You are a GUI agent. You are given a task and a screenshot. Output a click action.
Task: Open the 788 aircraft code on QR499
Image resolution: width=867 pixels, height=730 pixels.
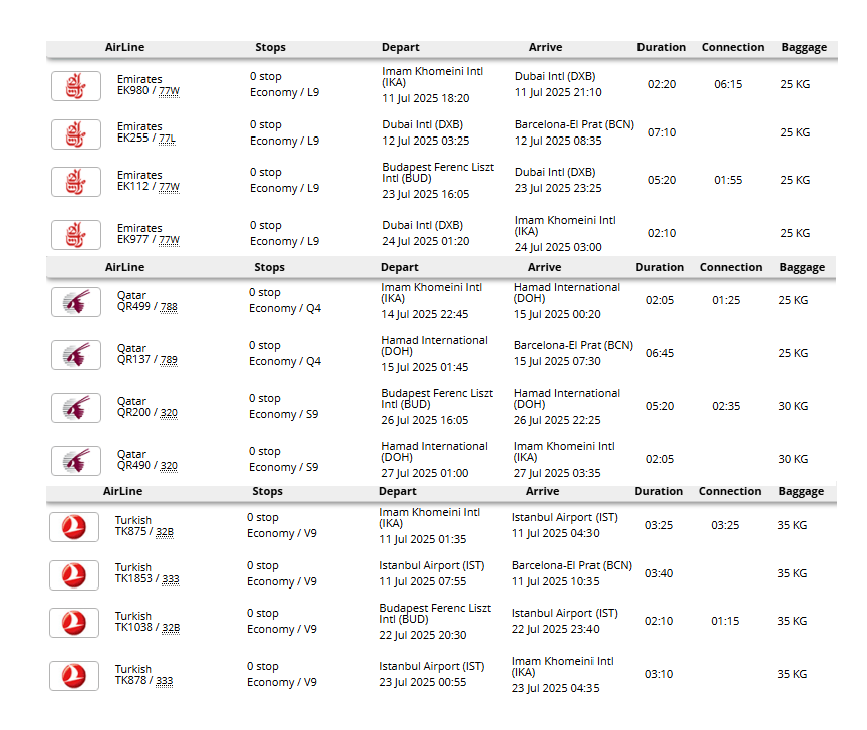point(169,307)
